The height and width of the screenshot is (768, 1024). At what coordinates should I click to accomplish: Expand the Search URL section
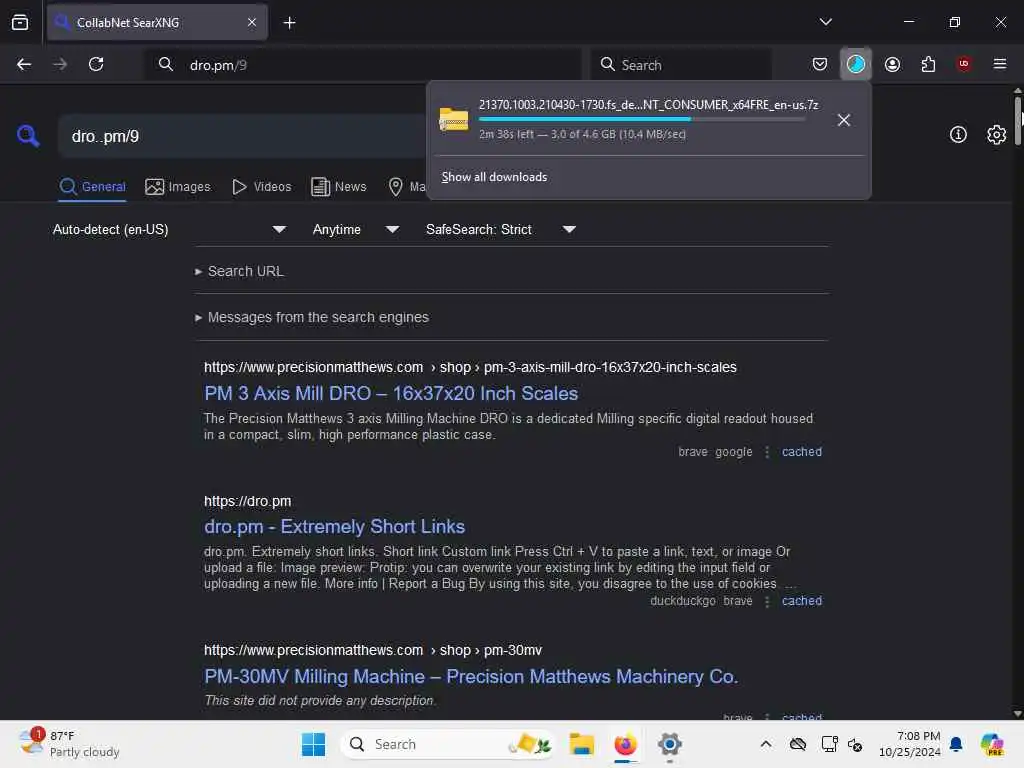click(240, 271)
